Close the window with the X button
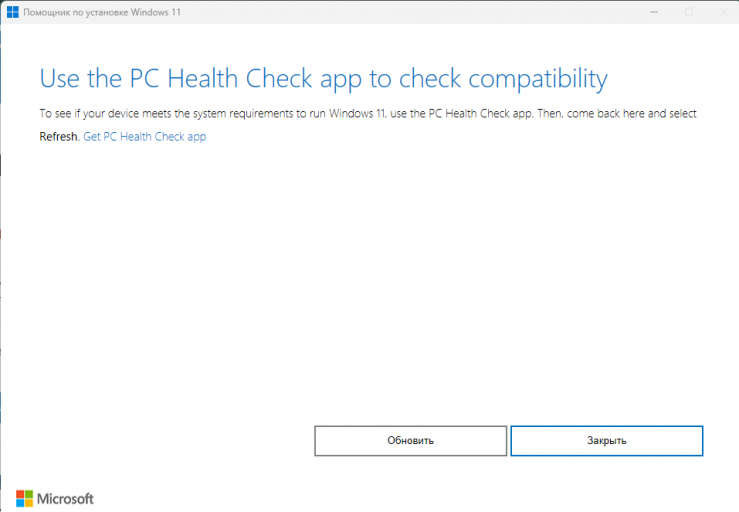The height and width of the screenshot is (512, 739). pyautogui.click(x=724, y=12)
